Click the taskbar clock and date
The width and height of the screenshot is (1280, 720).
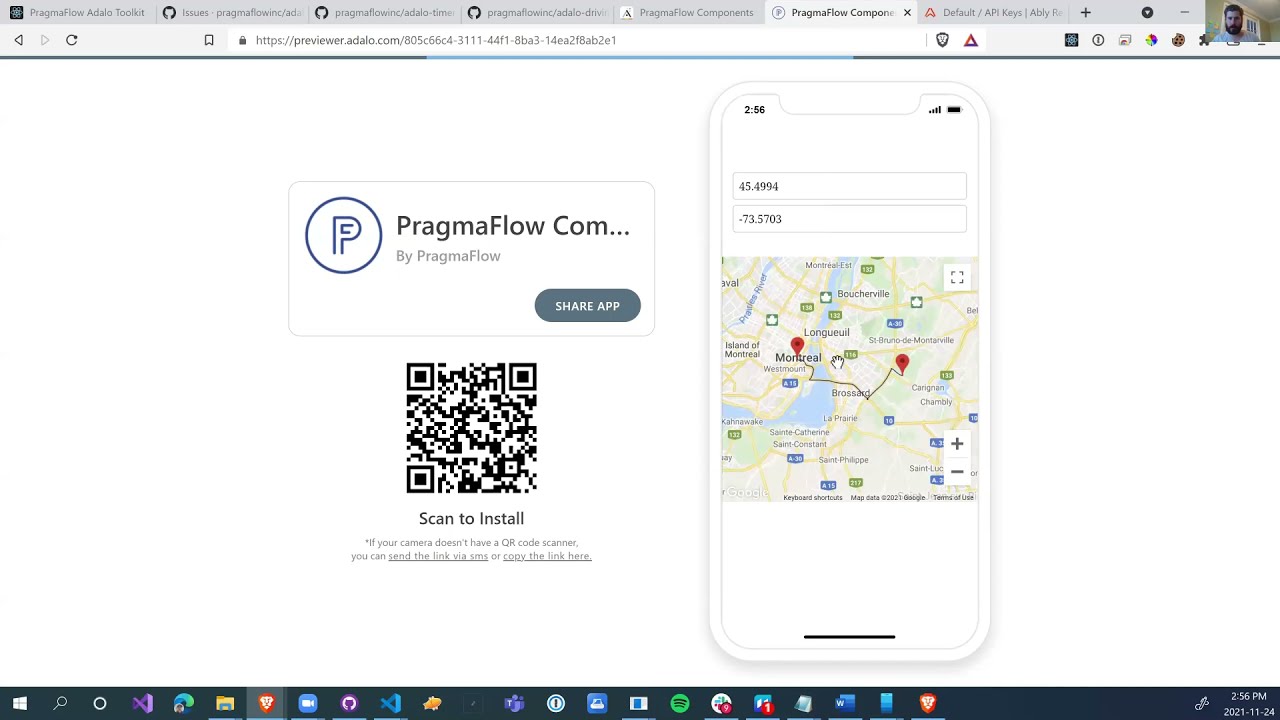click(x=1249, y=704)
